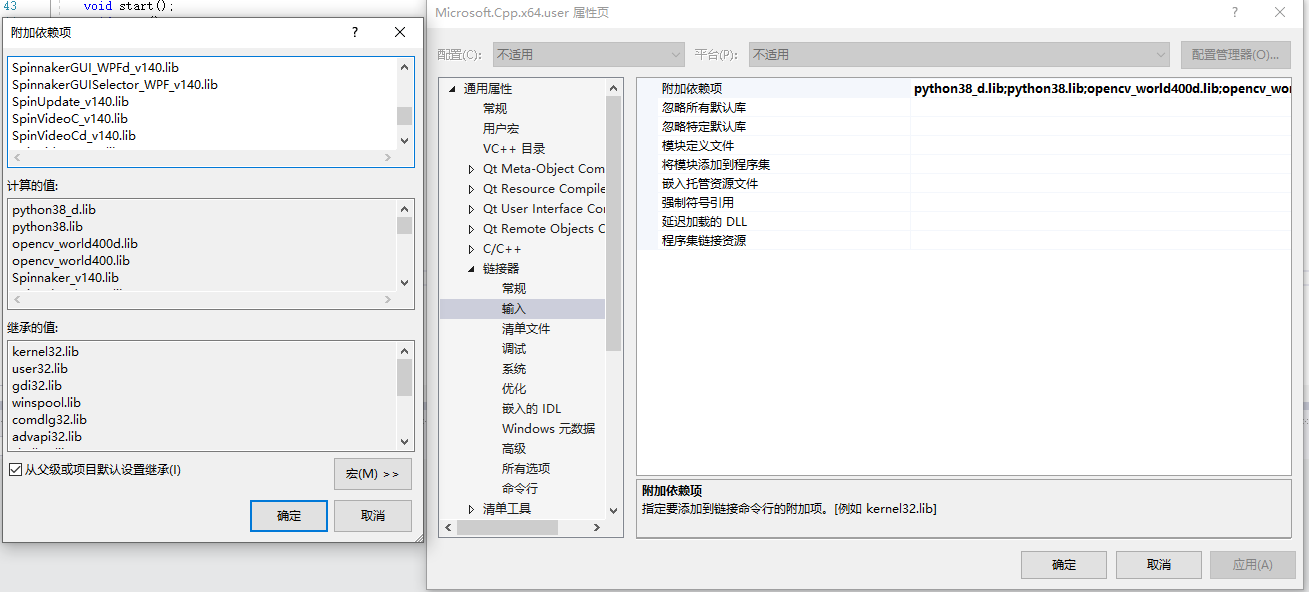
Task: Click the 宏(M) >> macro button
Action: click(x=372, y=474)
